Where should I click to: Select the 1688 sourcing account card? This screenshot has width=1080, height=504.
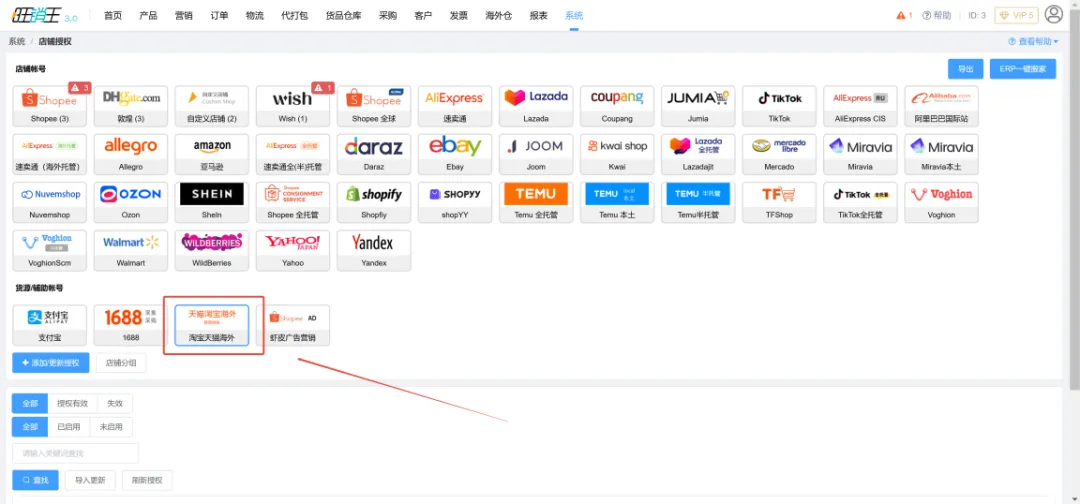tap(131, 325)
